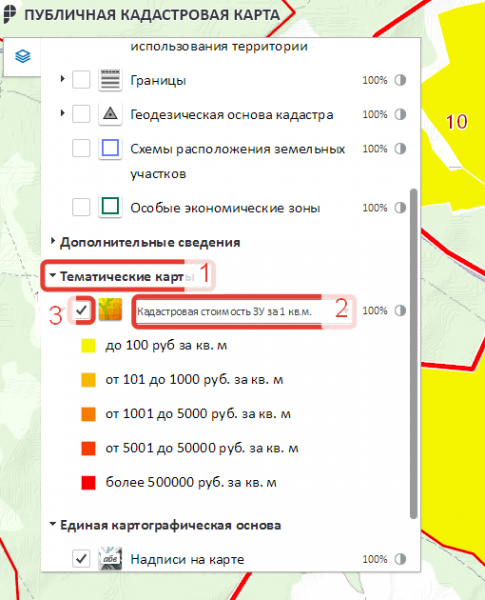Screen dimensions: 485x600
Task: Click the Геодезическая основа кадастра label
Action: [x=232, y=114]
